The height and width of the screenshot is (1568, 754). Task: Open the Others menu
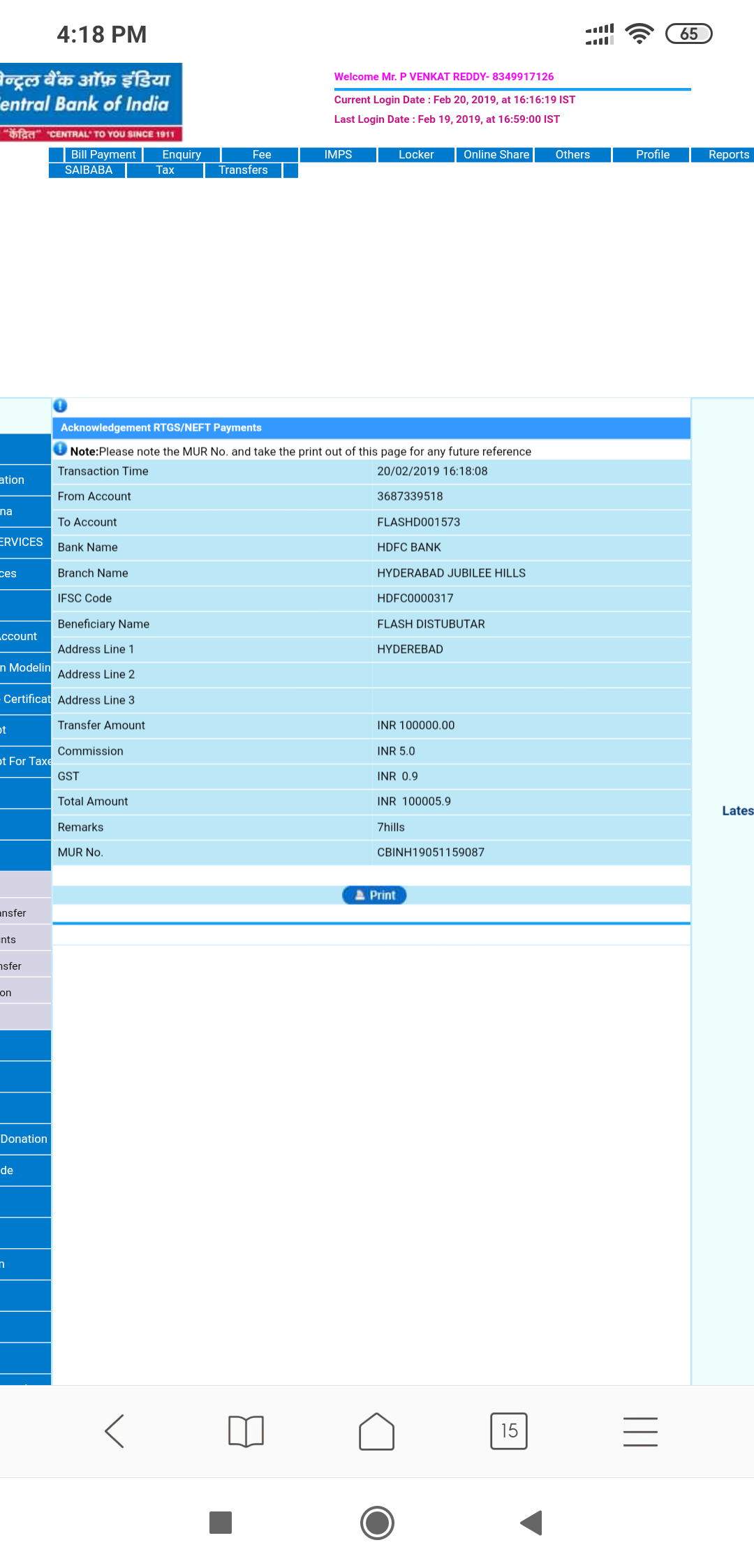(572, 154)
